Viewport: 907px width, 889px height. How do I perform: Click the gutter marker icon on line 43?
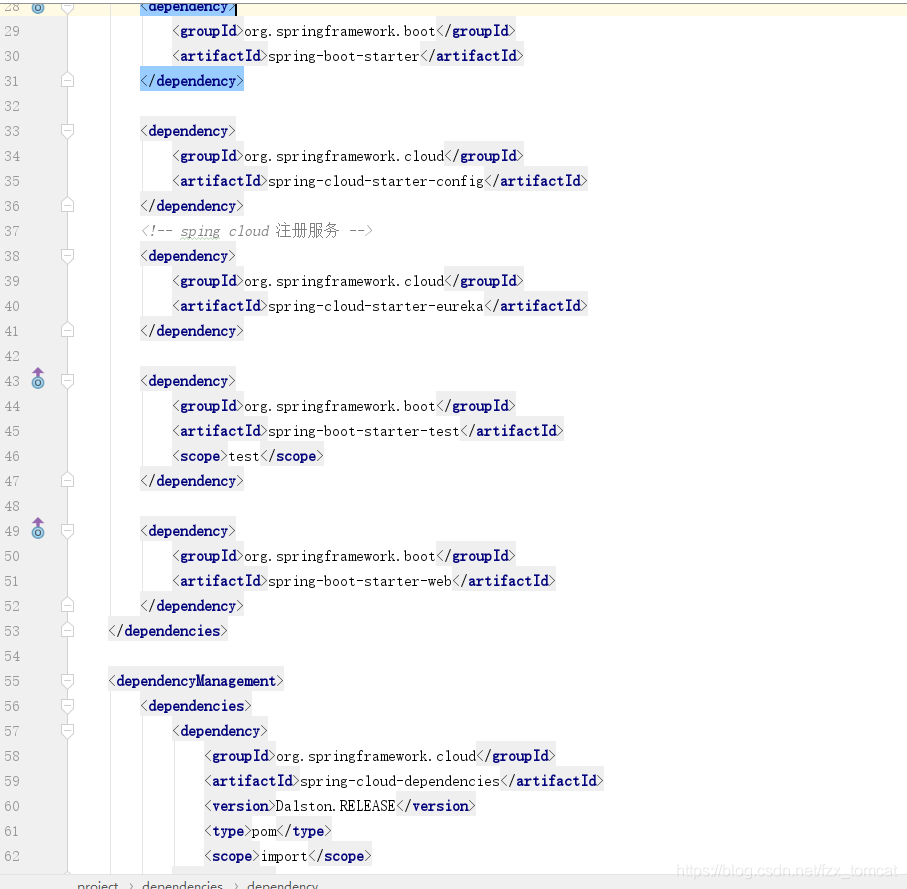click(x=38, y=378)
